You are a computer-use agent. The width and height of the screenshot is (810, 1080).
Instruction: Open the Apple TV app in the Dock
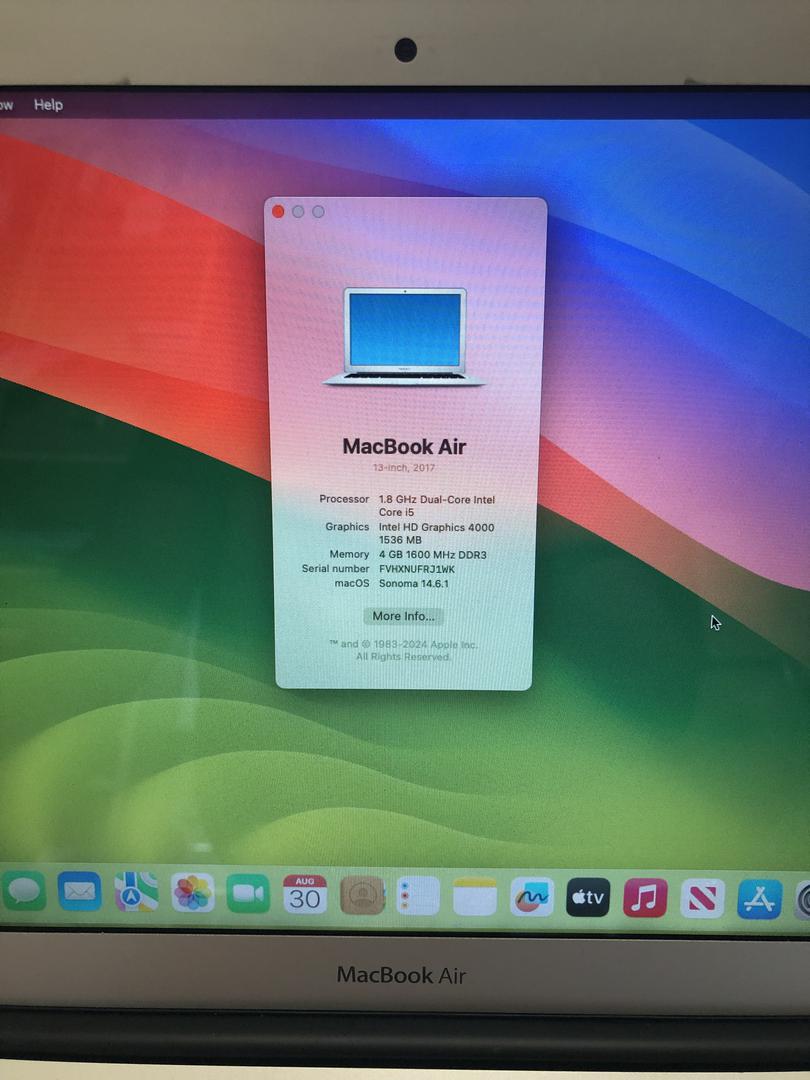click(x=588, y=897)
